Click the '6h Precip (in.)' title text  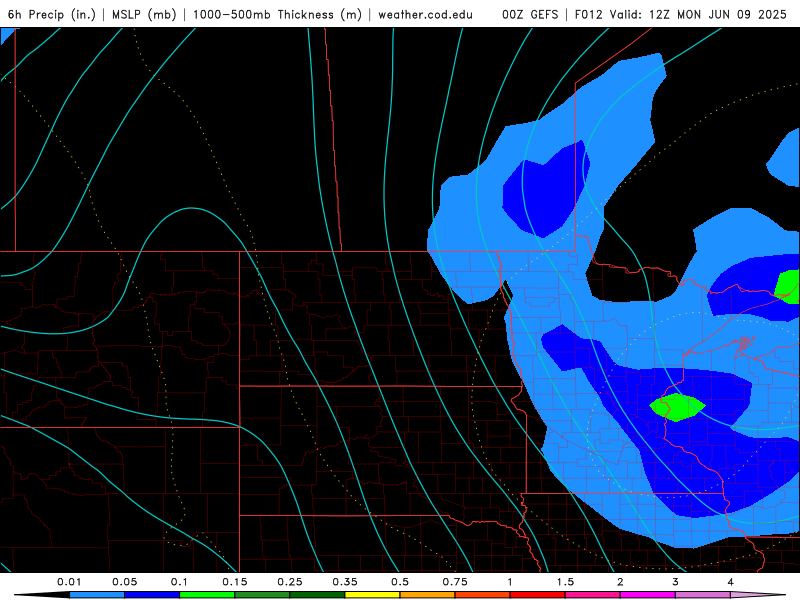[52, 14]
